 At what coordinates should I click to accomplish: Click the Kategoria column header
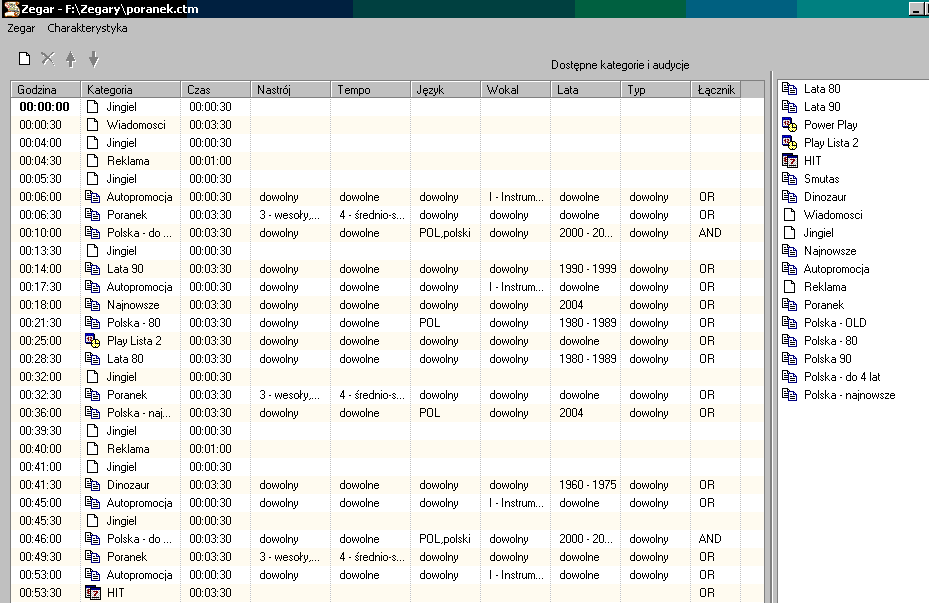[130, 89]
